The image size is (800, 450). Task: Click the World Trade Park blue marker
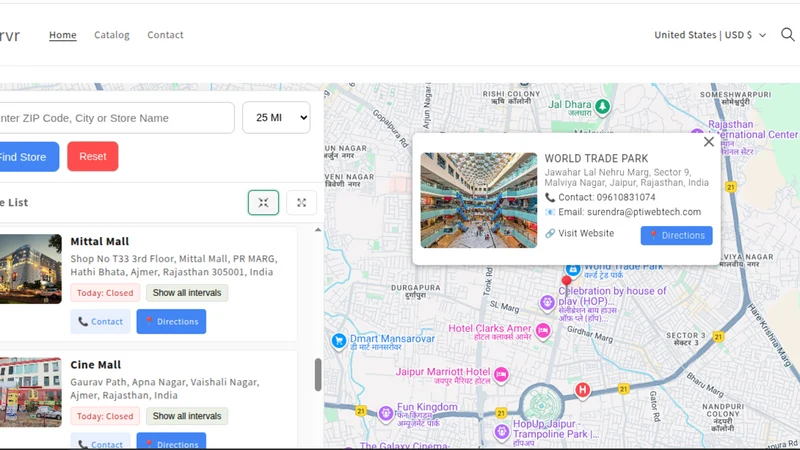click(572, 269)
